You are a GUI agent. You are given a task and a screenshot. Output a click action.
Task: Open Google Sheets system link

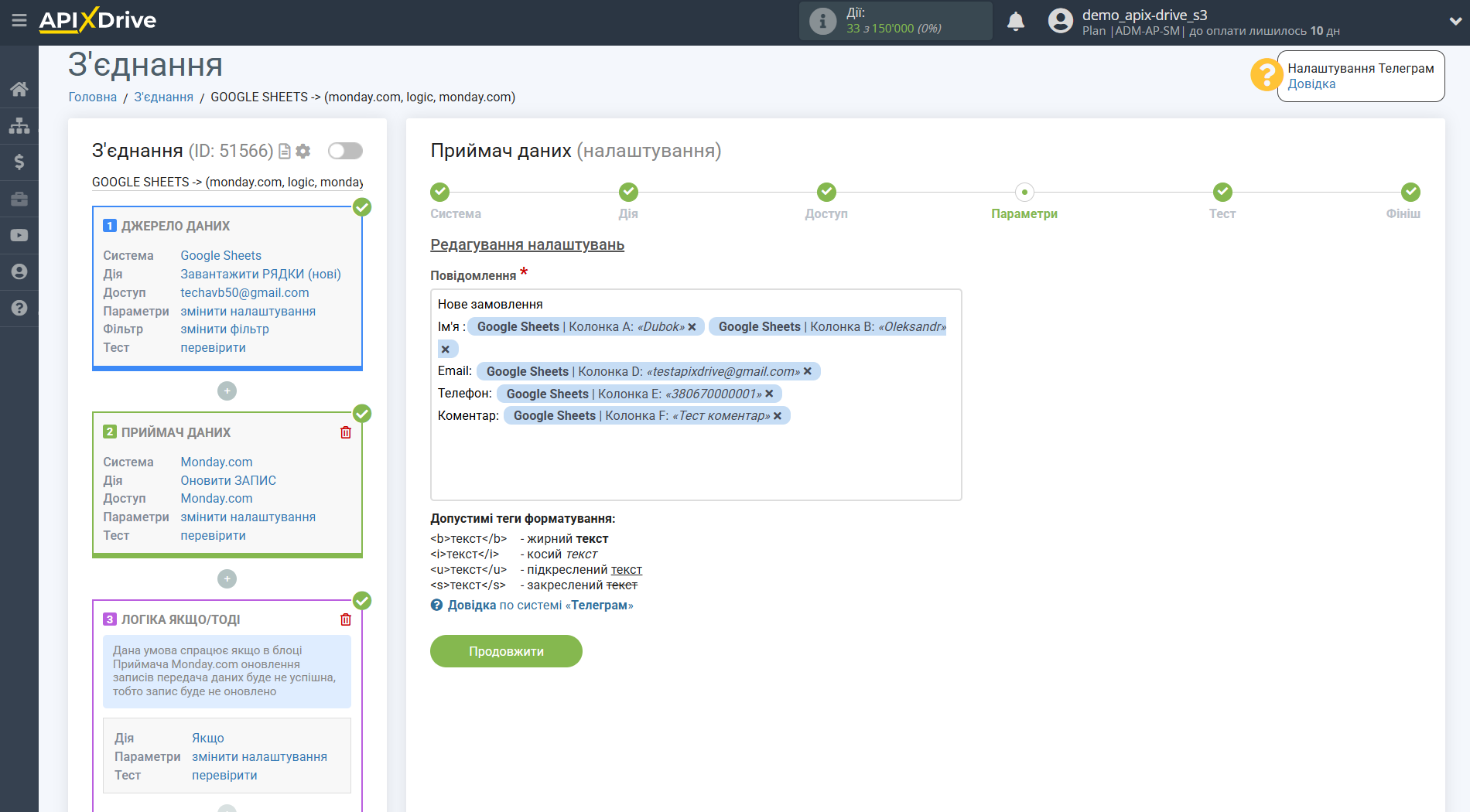tap(220, 256)
